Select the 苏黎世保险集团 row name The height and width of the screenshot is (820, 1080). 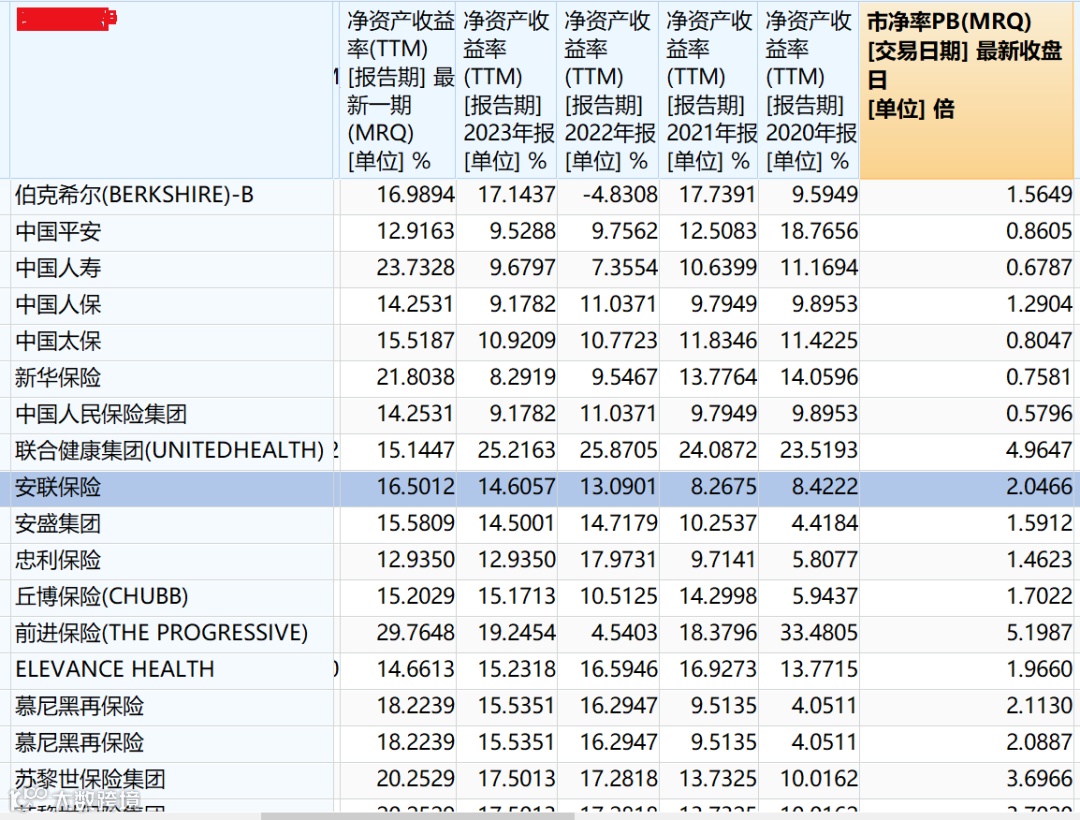90,779
